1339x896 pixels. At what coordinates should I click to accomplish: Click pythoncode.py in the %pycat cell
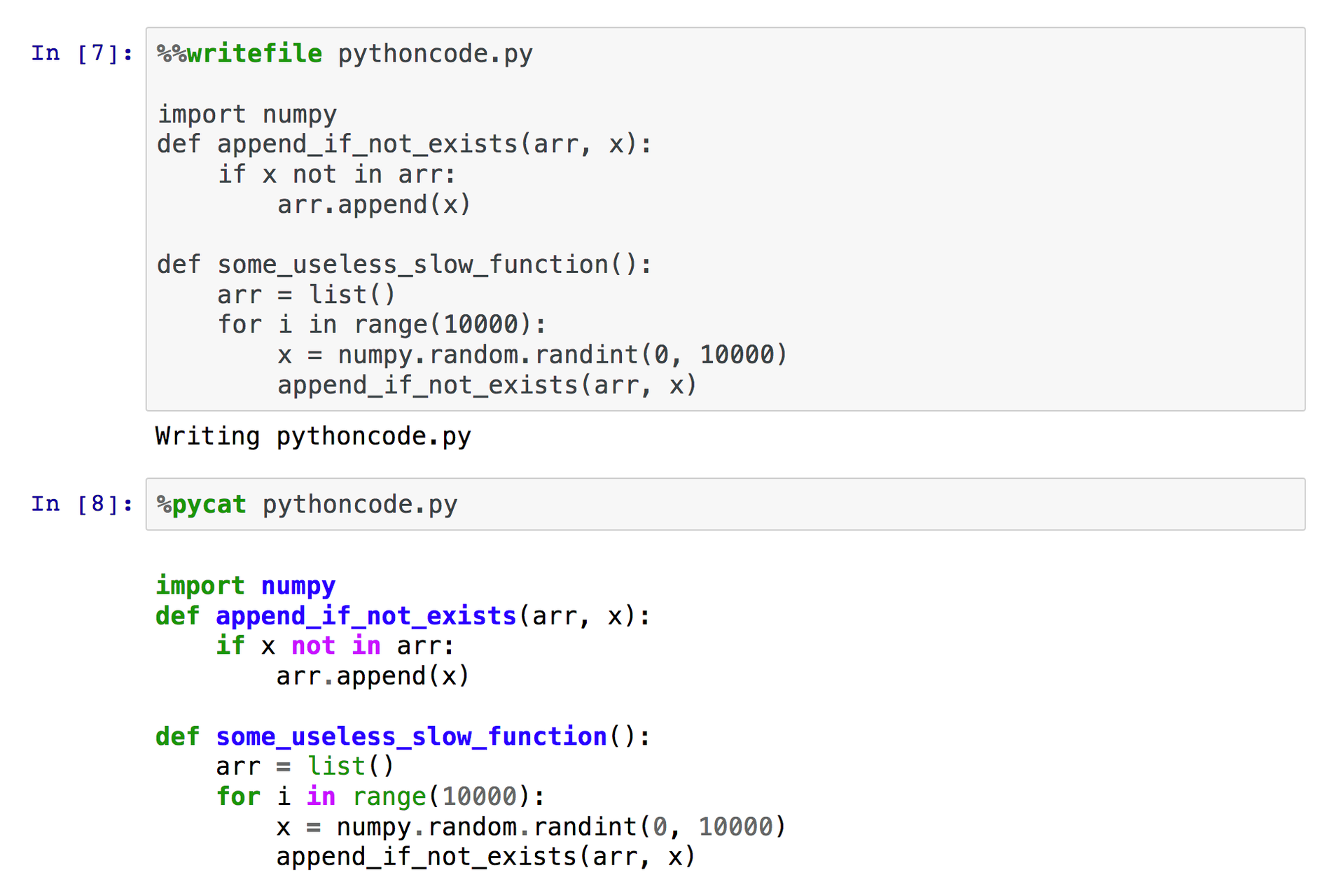tap(360, 505)
